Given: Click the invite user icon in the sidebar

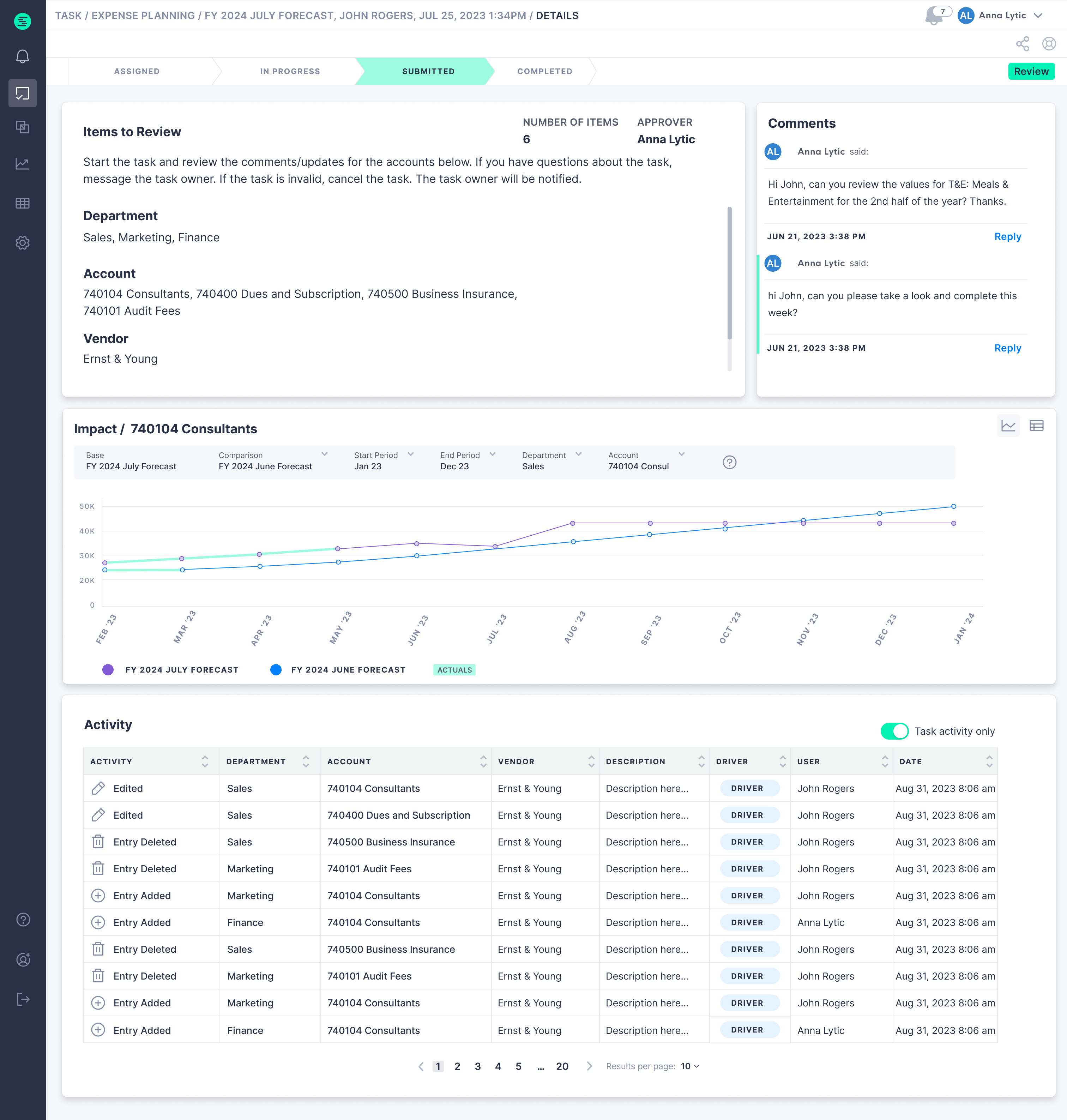Looking at the screenshot, I should pos(23,959).
